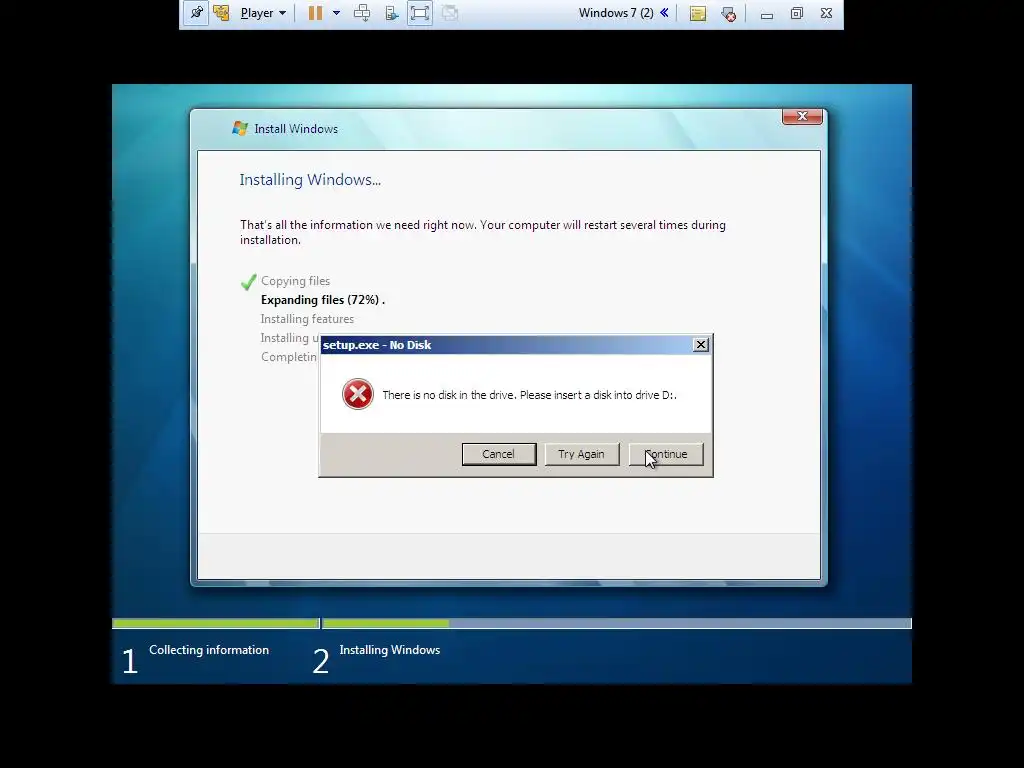Click the 'Installing Windows...' heading
Image resolution: width=1024 pixels, height=768 pixels.
[x=310, y=180]
